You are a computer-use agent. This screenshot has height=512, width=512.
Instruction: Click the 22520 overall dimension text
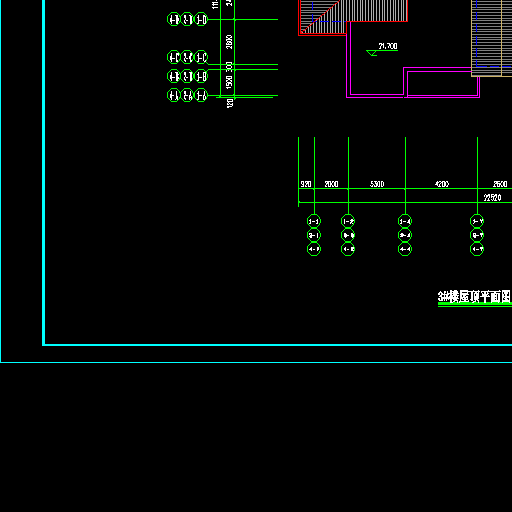point(492,198)
